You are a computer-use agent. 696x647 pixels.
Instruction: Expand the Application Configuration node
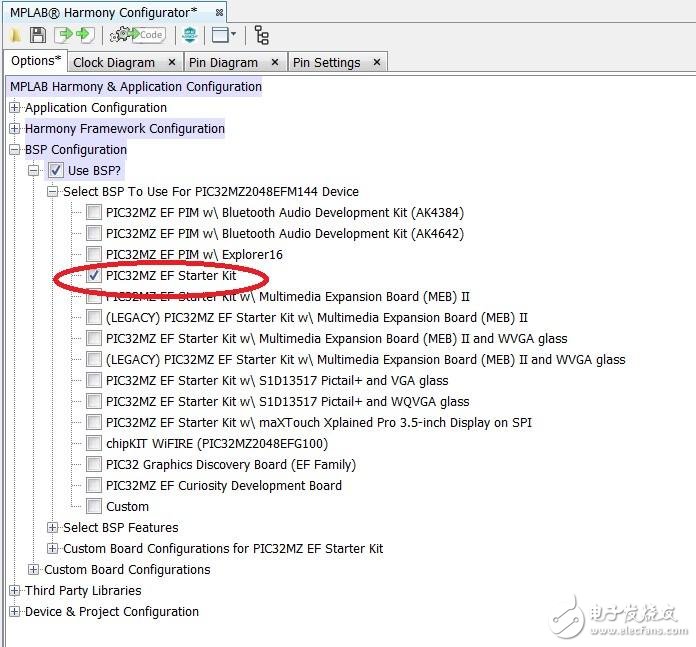point(14,108)
